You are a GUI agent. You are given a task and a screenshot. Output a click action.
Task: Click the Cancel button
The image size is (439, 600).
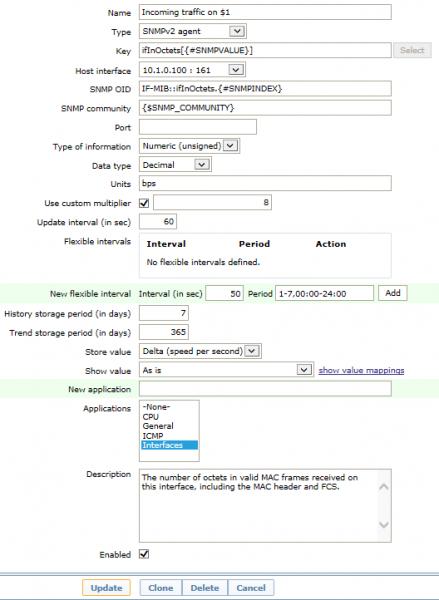point(251,588)
